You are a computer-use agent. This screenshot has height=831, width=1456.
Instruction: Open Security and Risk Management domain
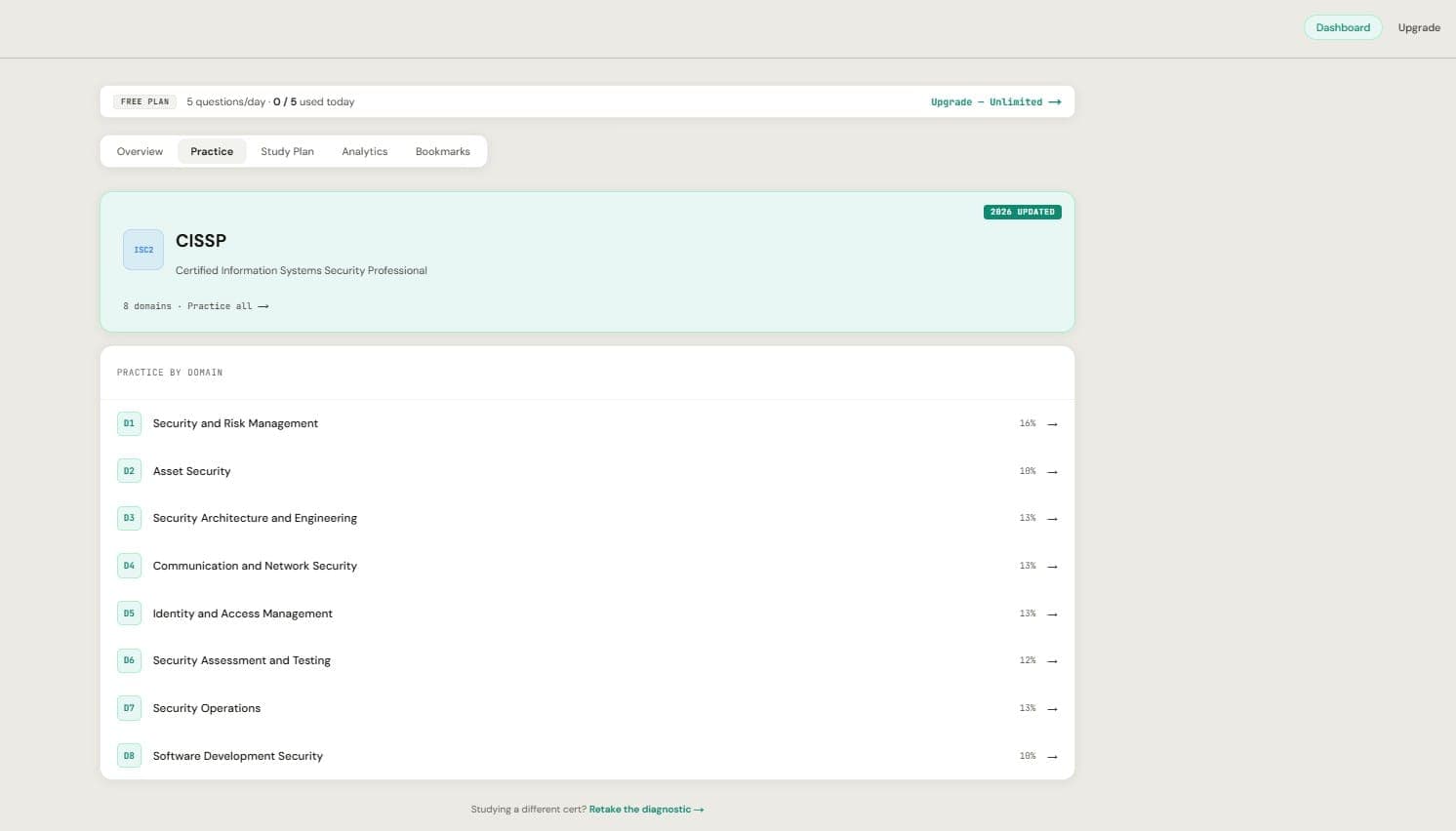[587, 423]
